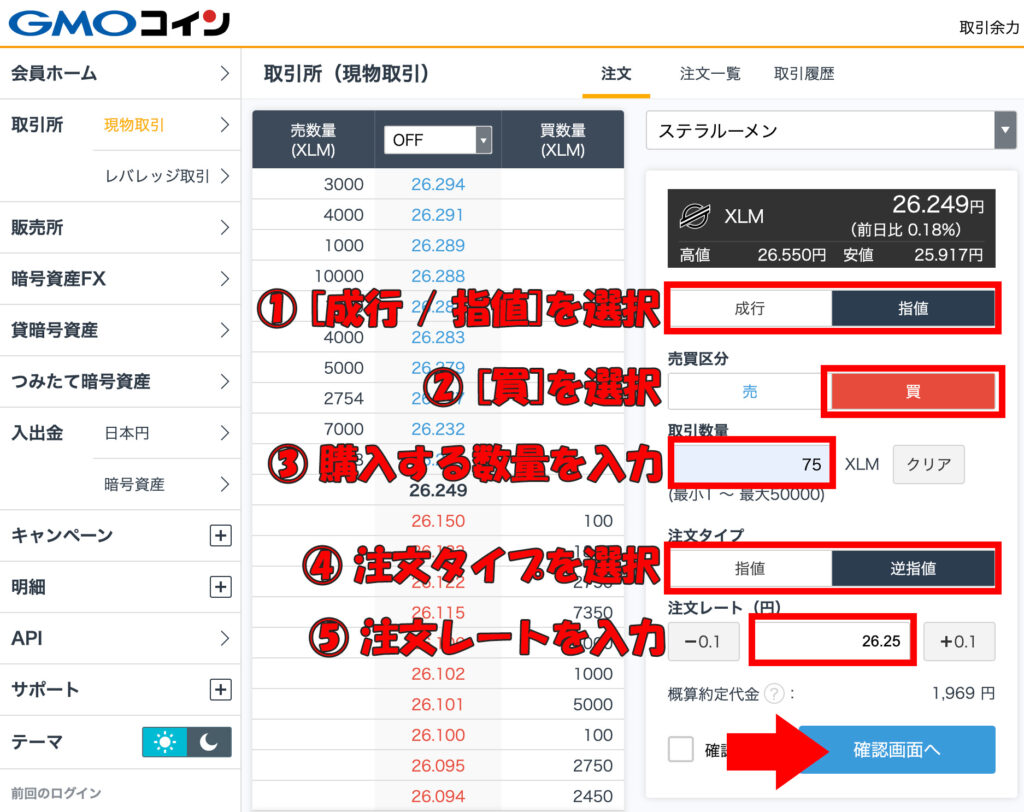This screenshot has width=1024, height=812.
Task: Select the 注文 tab
Action: click(x=616, y=74)
